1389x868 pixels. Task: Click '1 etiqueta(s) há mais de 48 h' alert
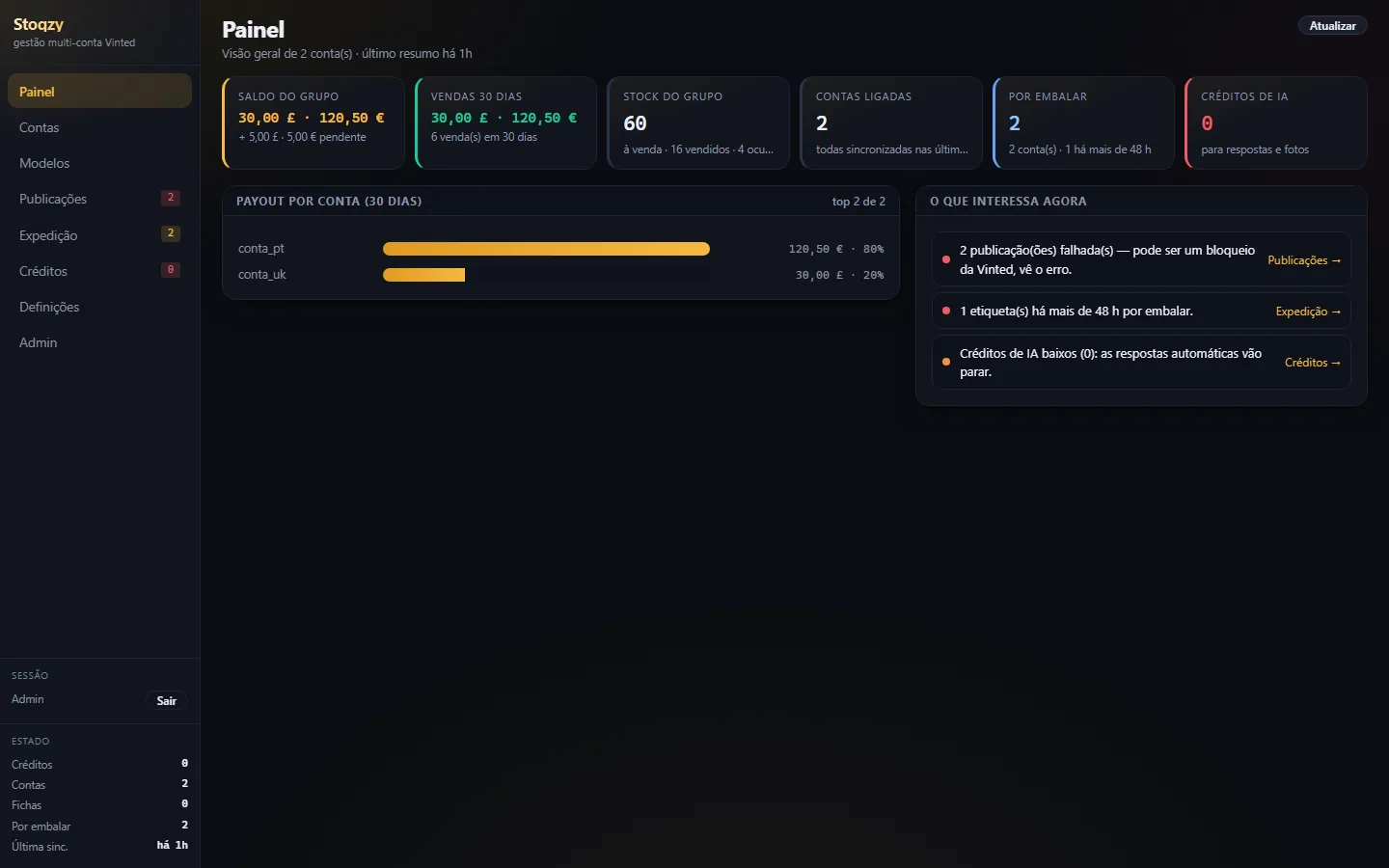tap(1076, 311)
